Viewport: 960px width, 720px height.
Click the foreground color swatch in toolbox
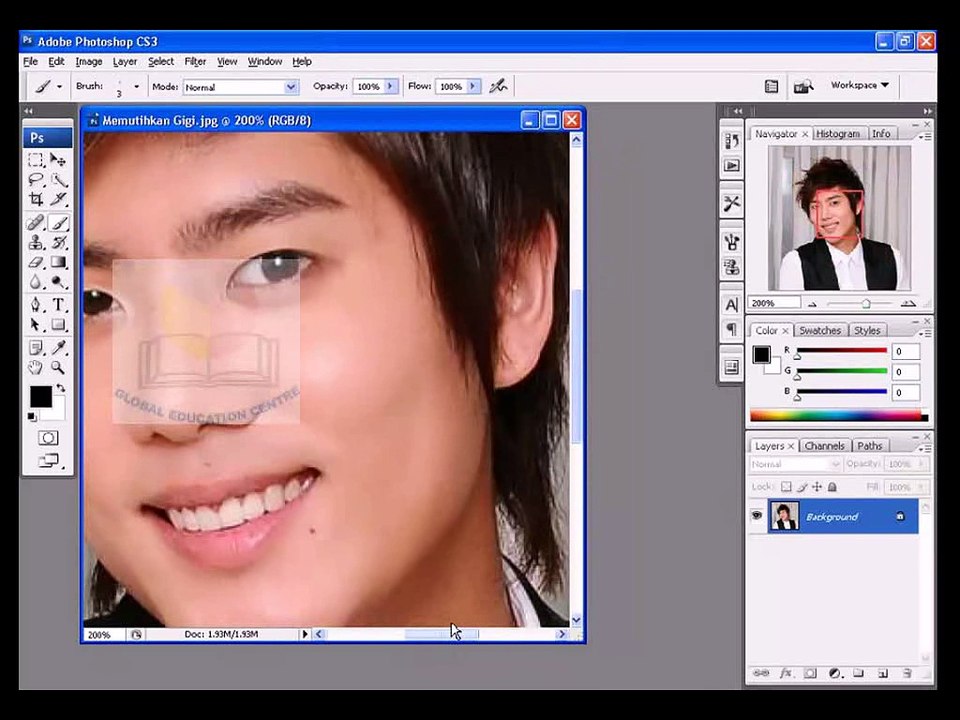tap(41, 397)
